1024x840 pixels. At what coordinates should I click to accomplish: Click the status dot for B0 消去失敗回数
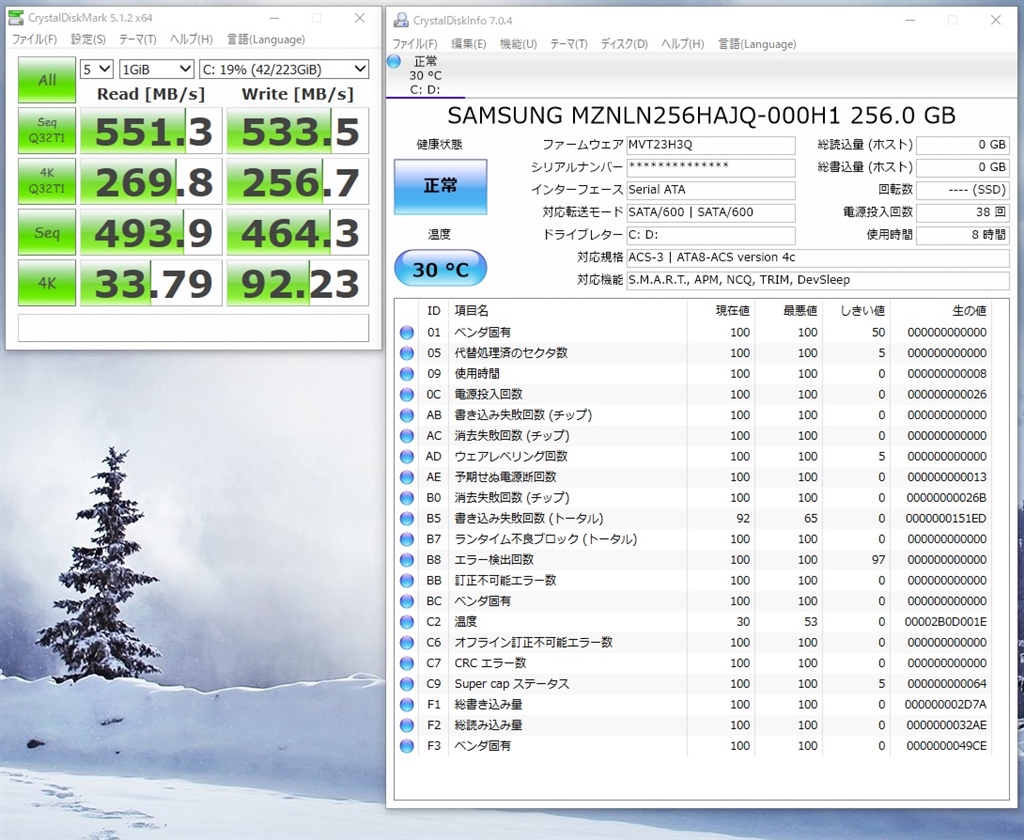click(x=407, y=498)
